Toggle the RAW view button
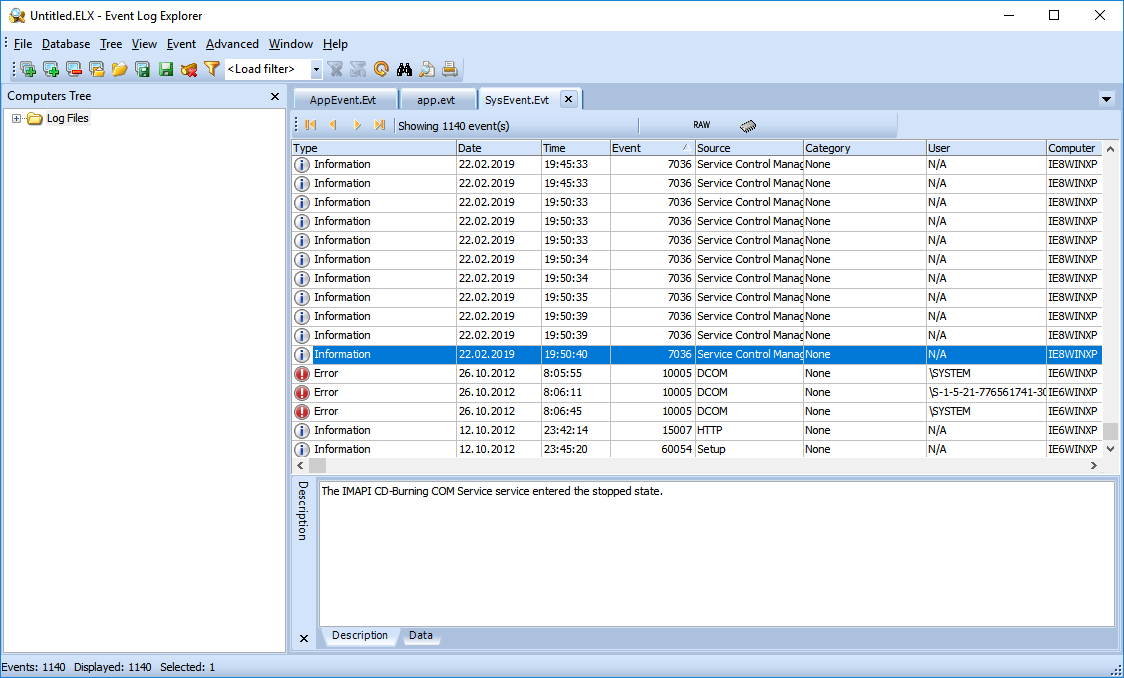Image resolution: width=1124 pixels, height=678 pixels. click(701, 125)
